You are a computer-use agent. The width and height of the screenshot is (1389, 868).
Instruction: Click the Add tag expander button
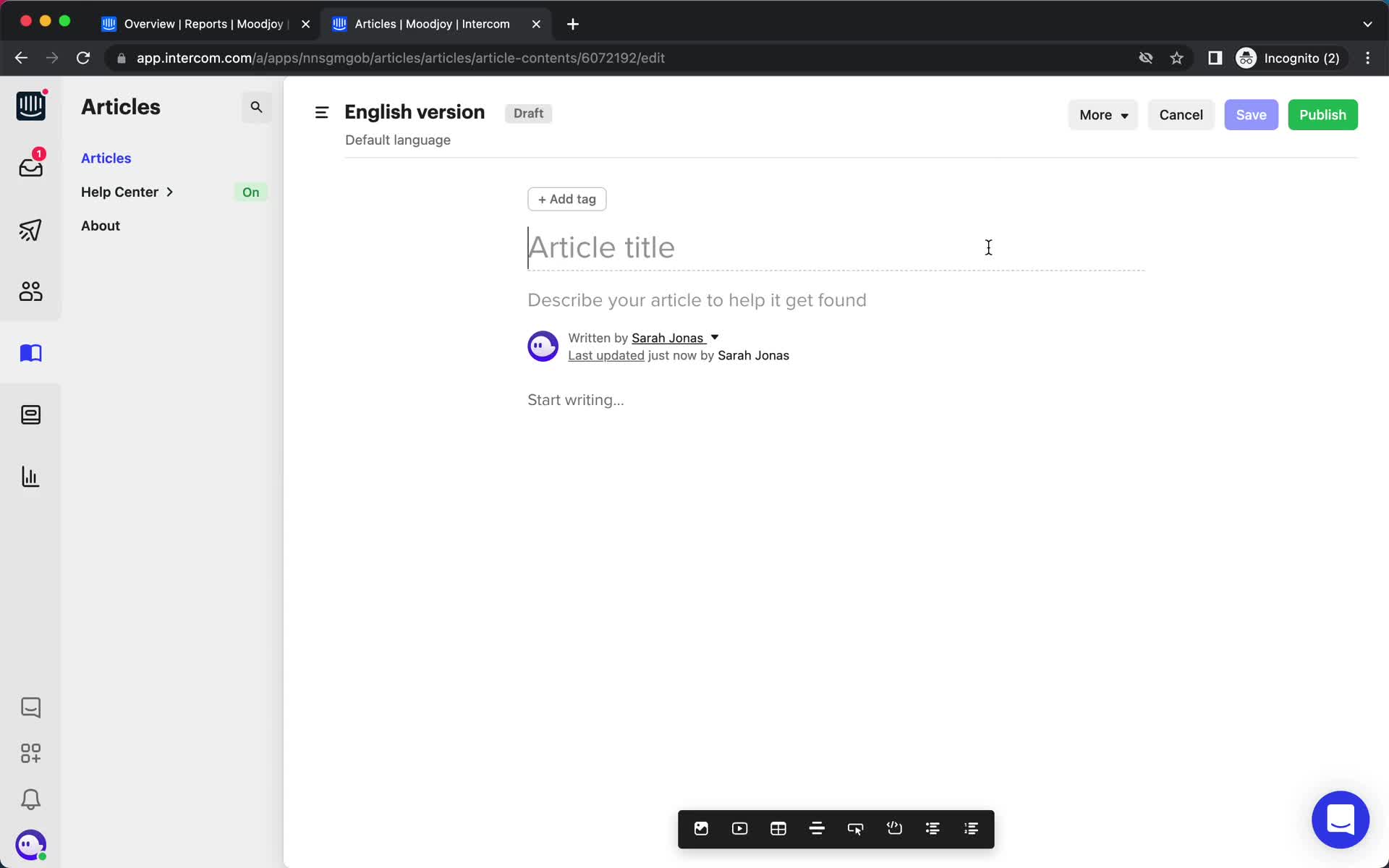[566, 198]
